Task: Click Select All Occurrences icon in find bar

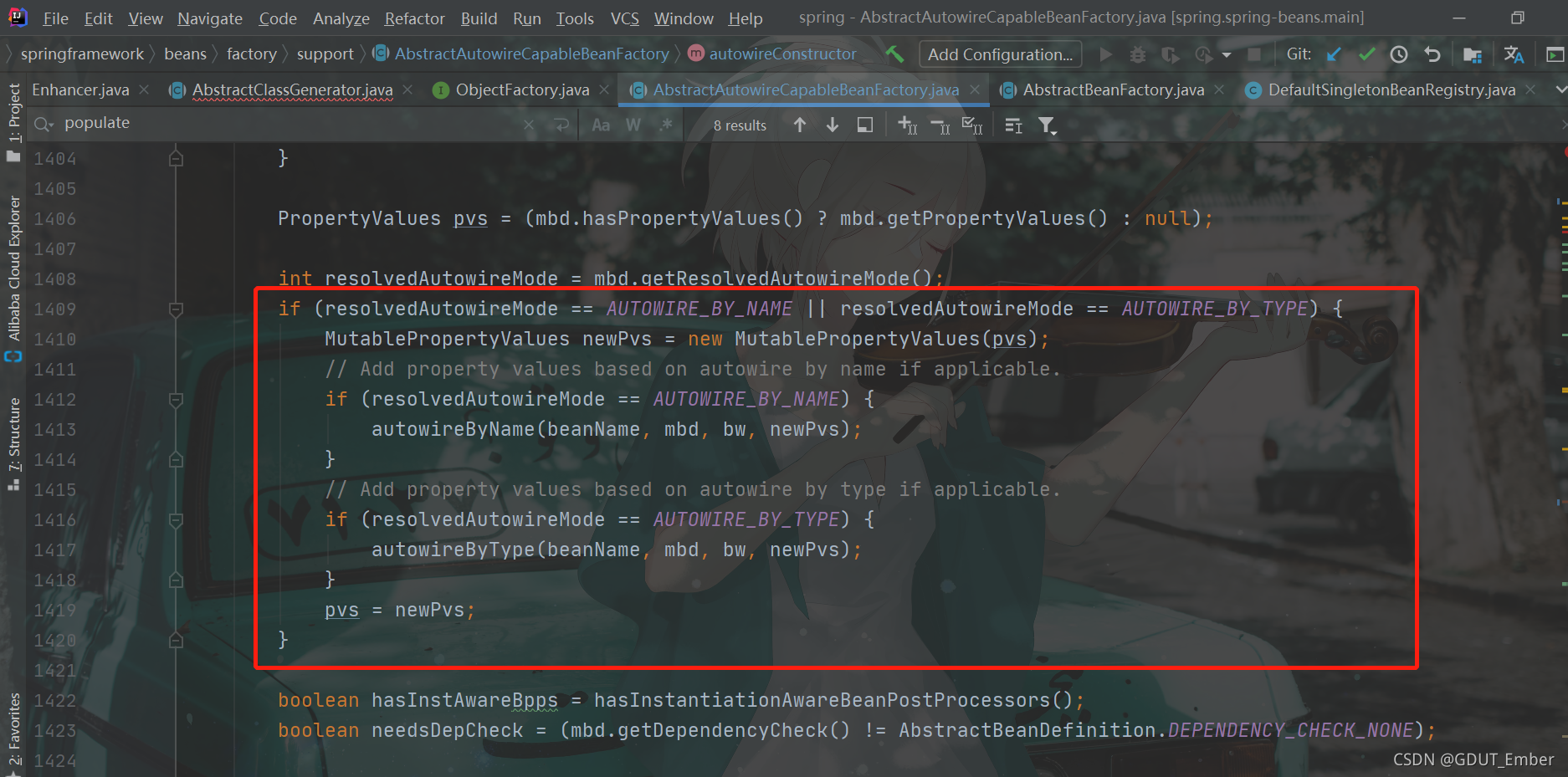Action: (865, 125)
